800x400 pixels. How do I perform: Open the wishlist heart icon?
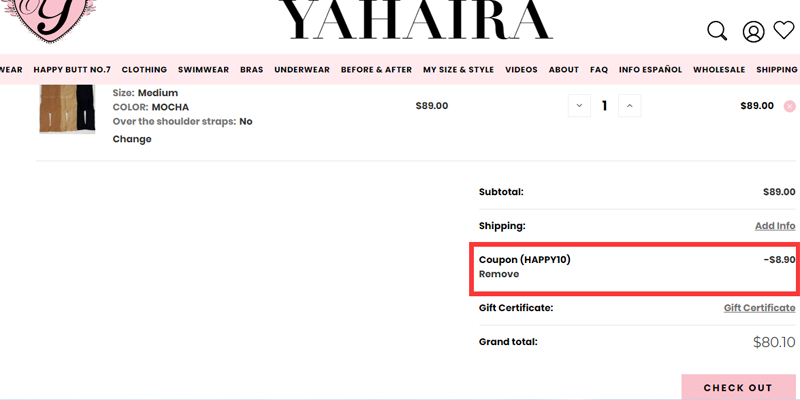[784, 30]
